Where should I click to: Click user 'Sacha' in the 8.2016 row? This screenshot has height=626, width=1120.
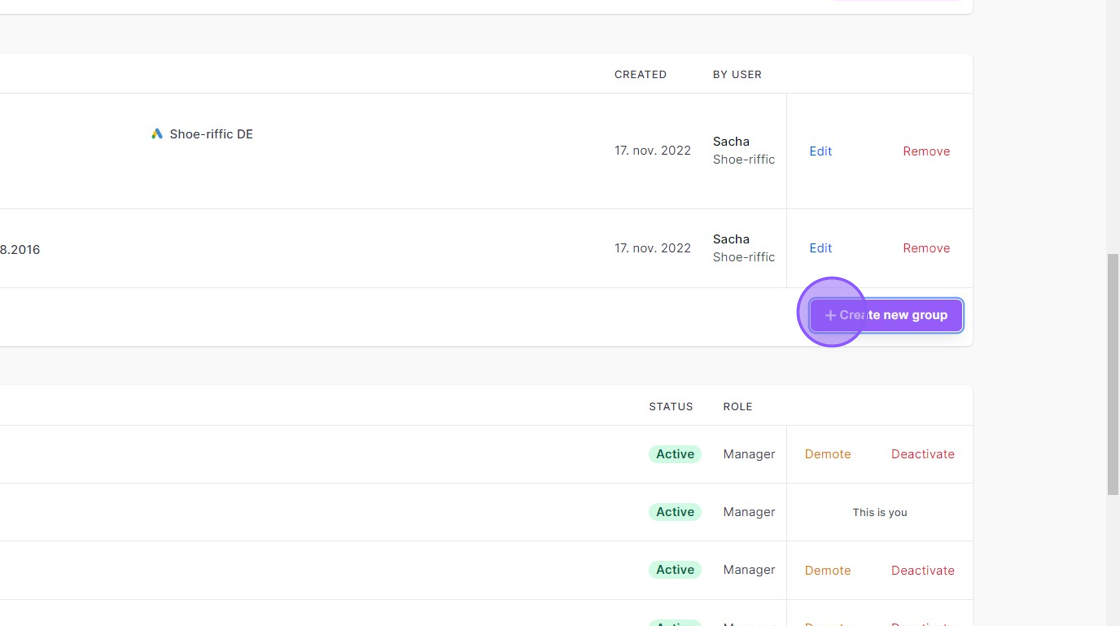pyautogui.click(x=731, y=239)
